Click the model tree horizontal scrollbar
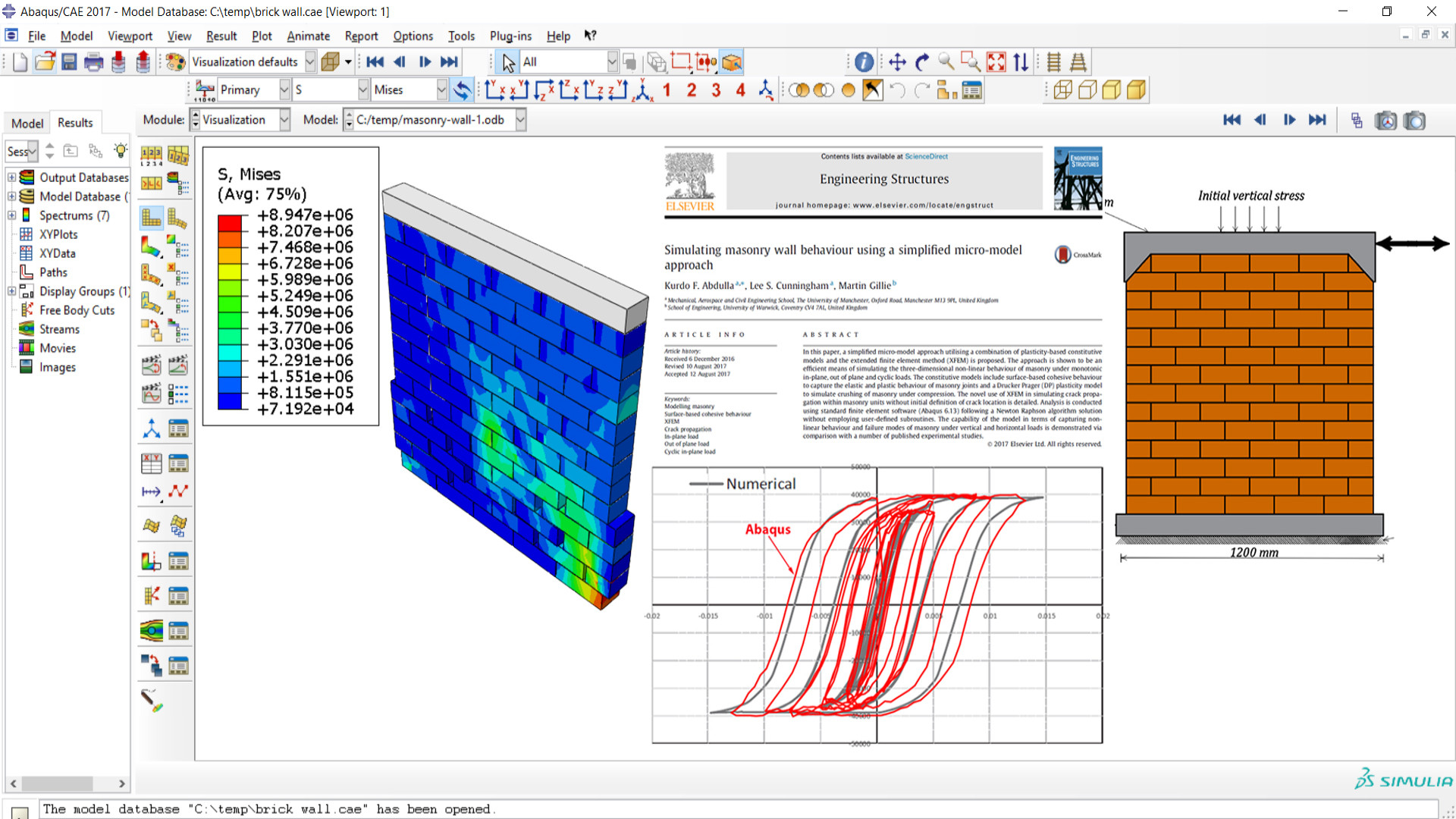Screen dimensions: 1456x819 [67, 783]
